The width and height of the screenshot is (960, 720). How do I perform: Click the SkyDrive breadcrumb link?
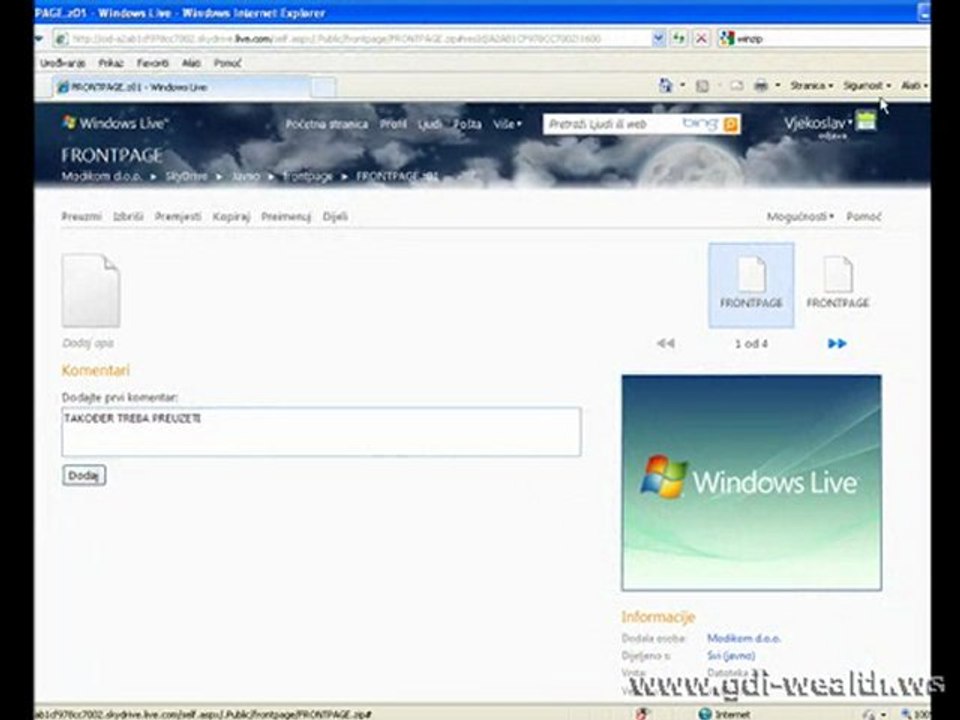186,176
